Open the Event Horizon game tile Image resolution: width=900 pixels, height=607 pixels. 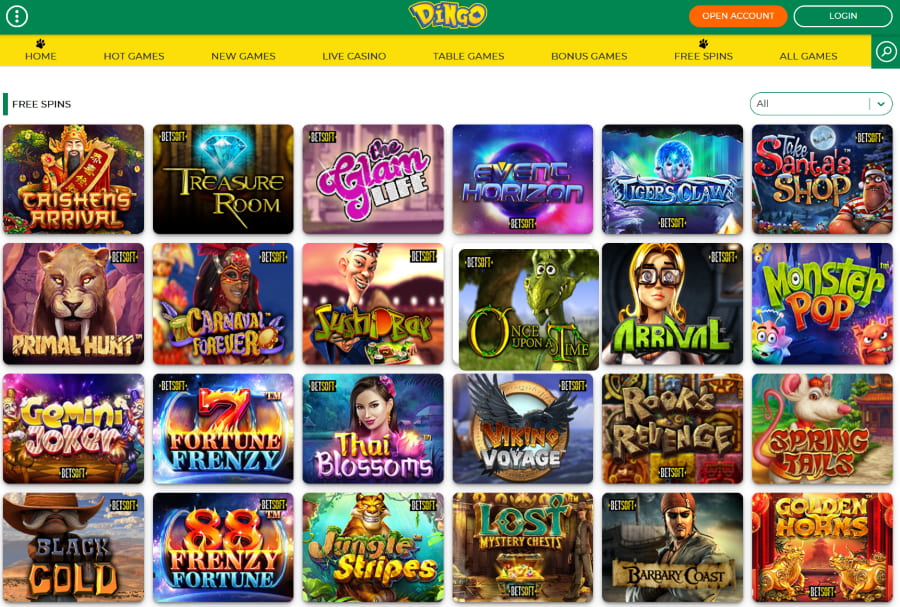[x=523, y=179]
